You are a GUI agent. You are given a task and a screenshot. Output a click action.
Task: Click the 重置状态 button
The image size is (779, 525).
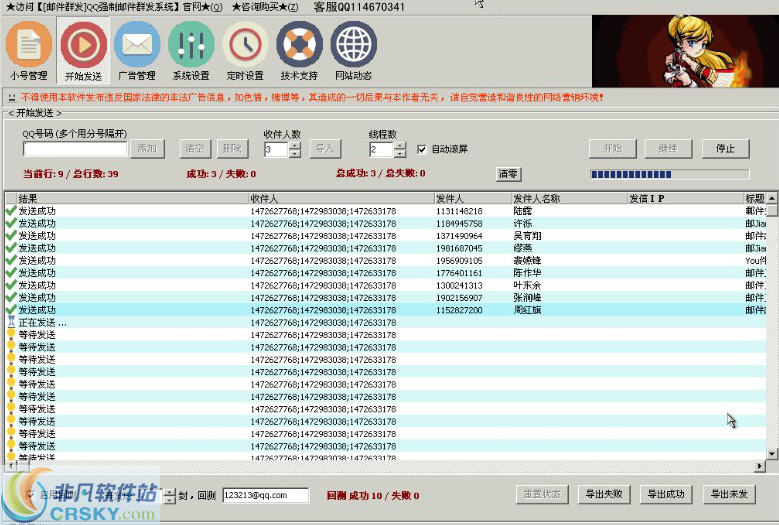pyautogui.click(x=542, y=494)
